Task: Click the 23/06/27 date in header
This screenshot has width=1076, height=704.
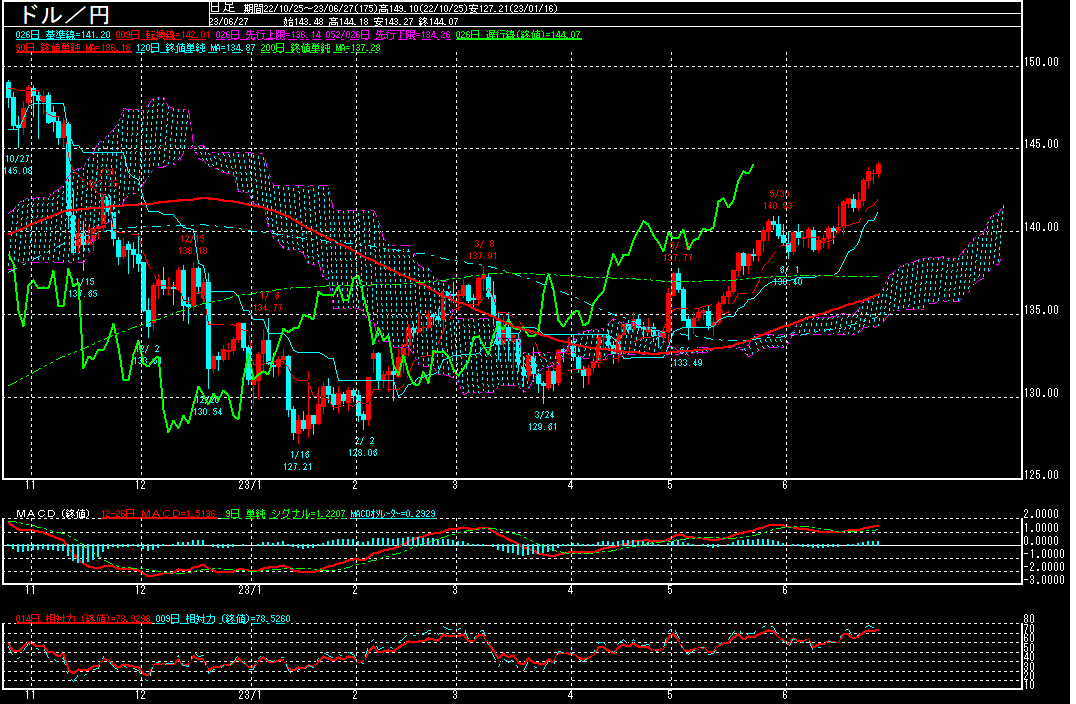Action: coord(229,21)
